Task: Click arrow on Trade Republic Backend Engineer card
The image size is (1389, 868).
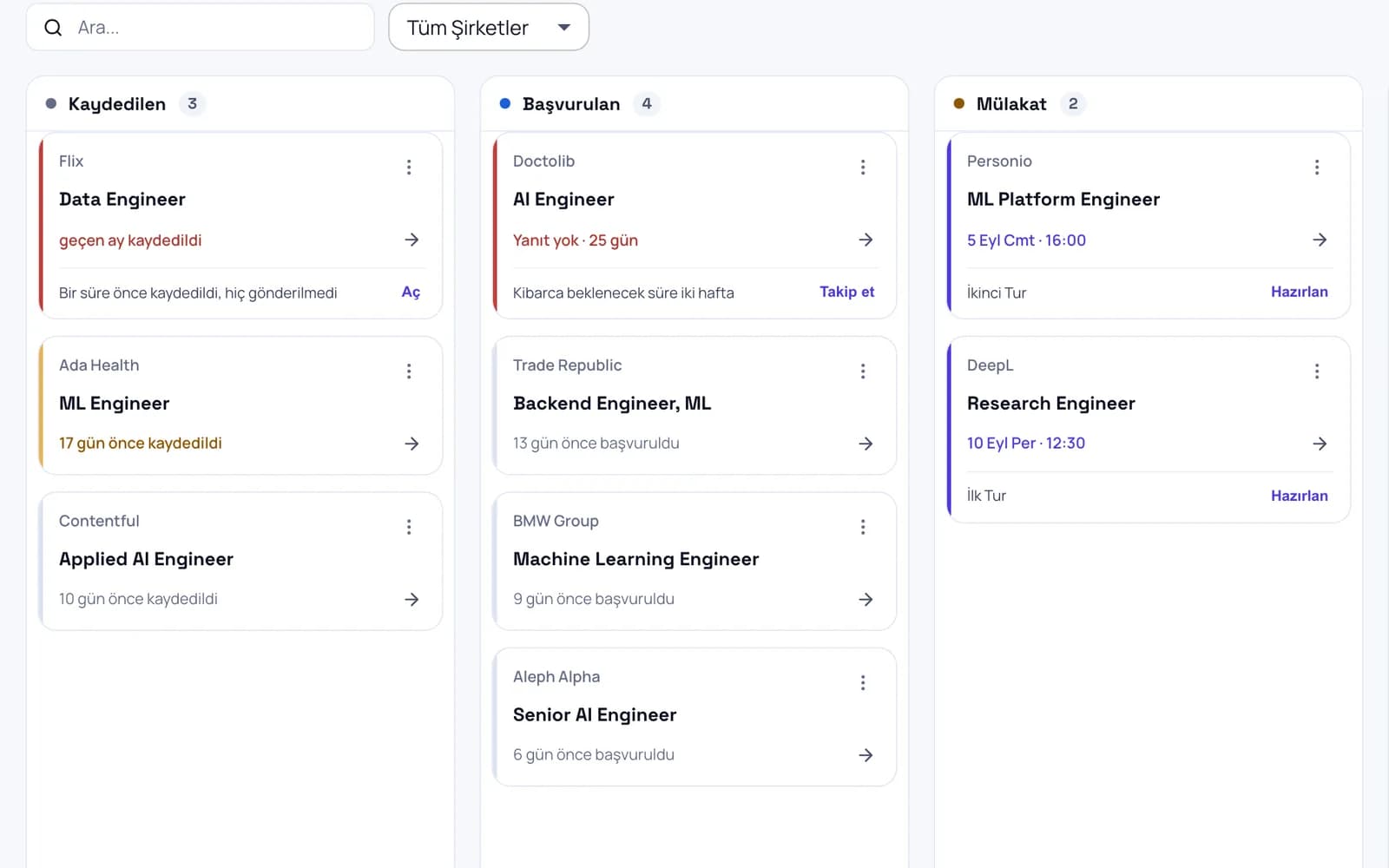Action: [x=866, y=444]
